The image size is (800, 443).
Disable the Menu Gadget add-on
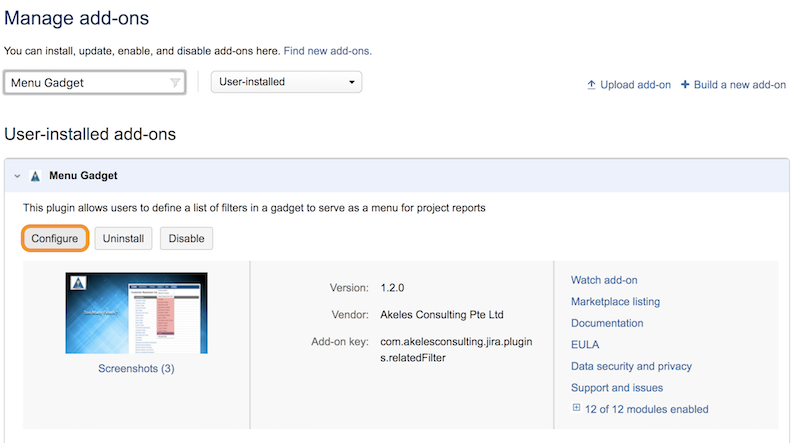(x=186, y=239)
